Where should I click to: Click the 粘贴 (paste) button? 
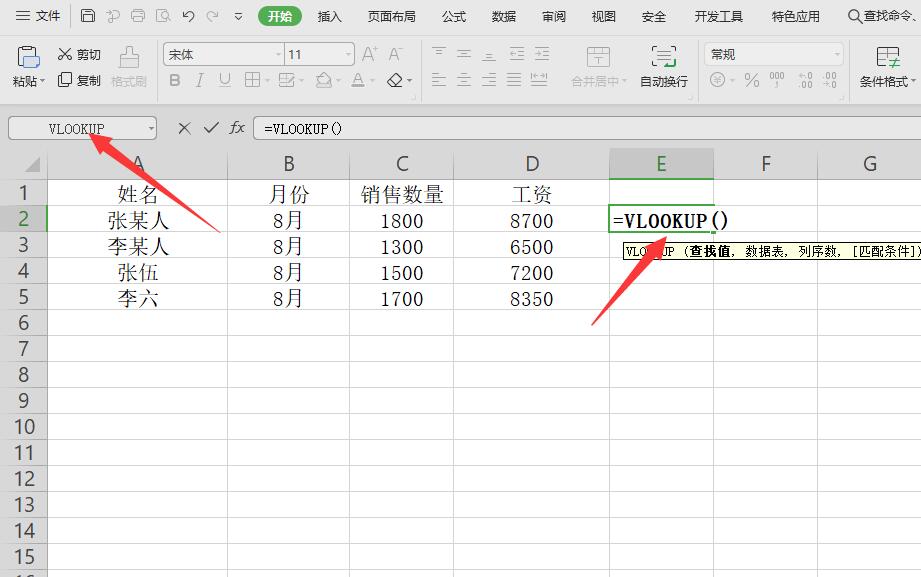click(25, 68)
